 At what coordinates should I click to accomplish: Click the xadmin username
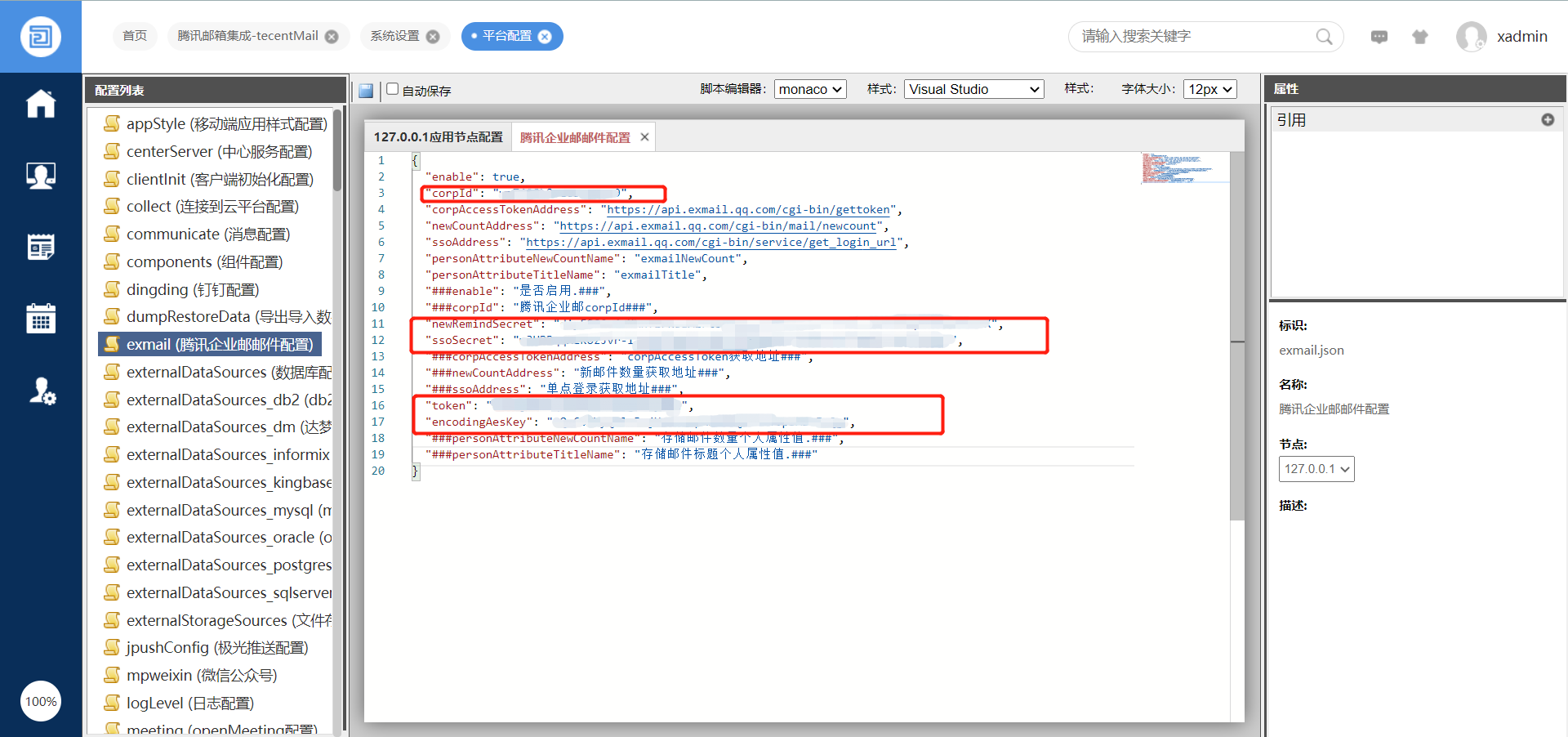(1522, 37)
